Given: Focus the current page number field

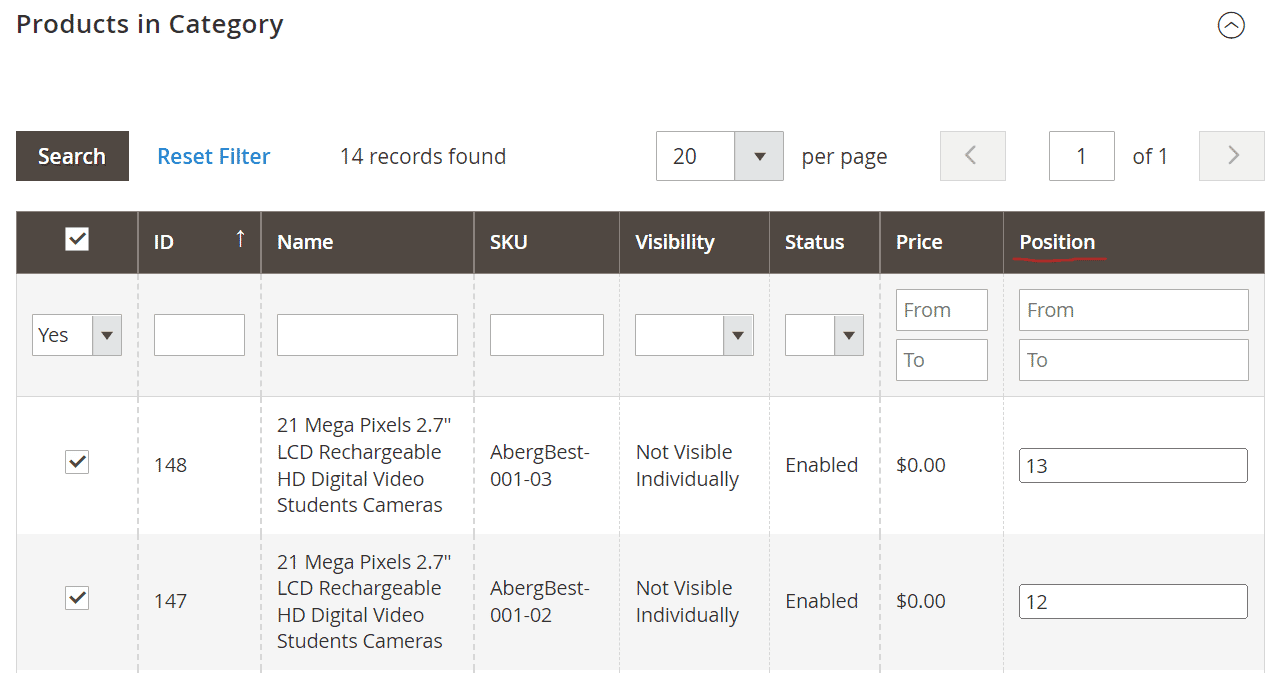Looking at the screenshot, I should pos(1081,156).
